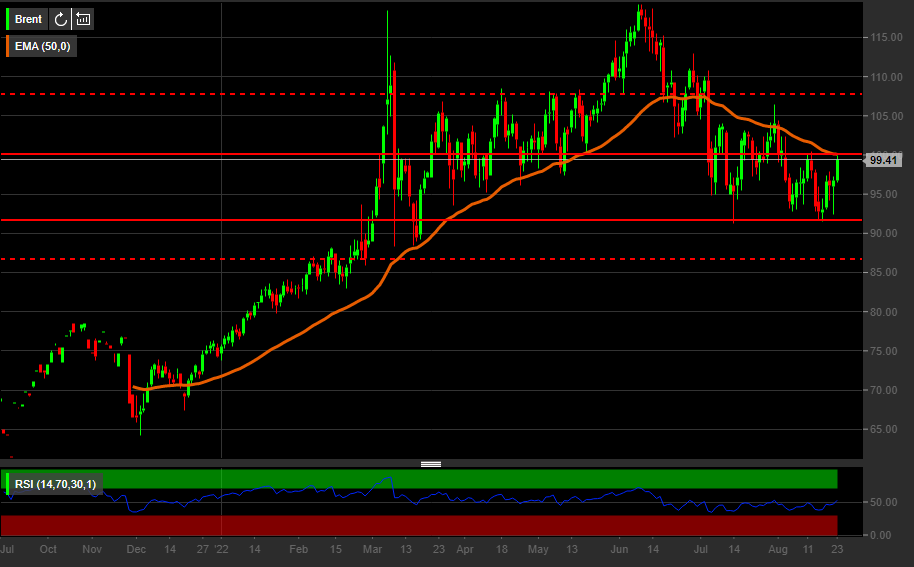The width and height of the screenshot is (914, 567).
Task: Click the Jun date label on time axis
Action: coord(619,549)
